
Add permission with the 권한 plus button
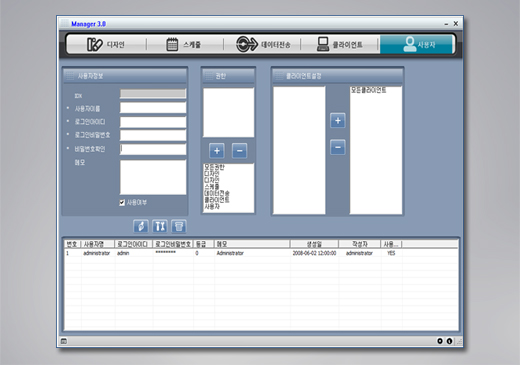(x=217, y=151)
